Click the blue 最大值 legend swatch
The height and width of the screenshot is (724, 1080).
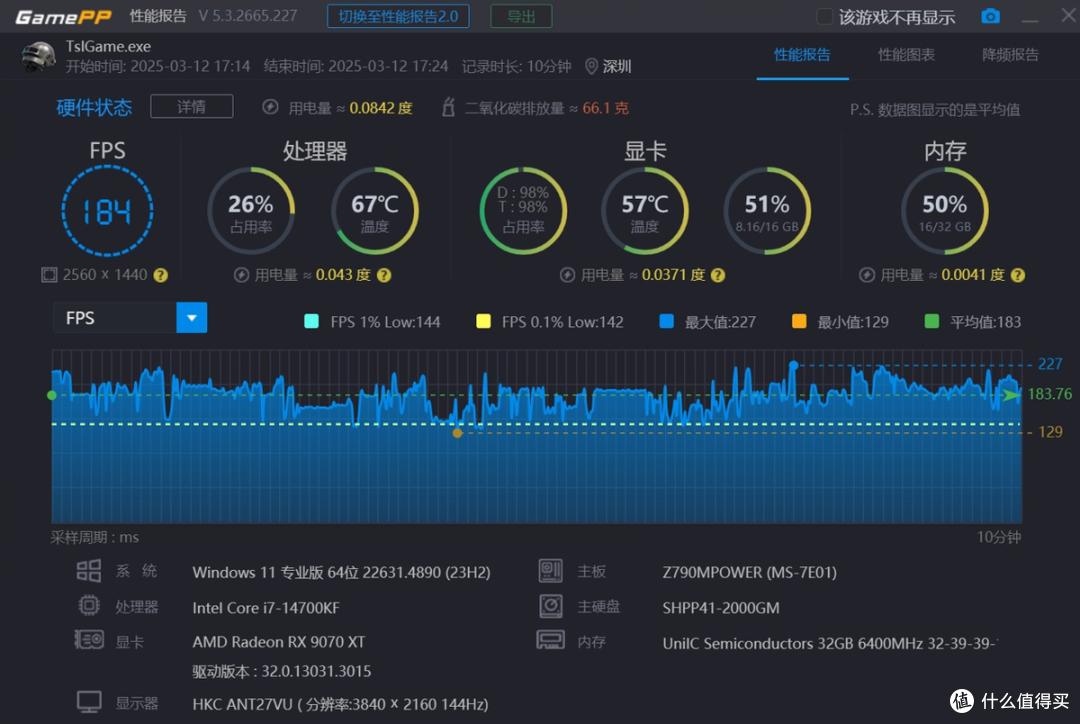[667, 322]
